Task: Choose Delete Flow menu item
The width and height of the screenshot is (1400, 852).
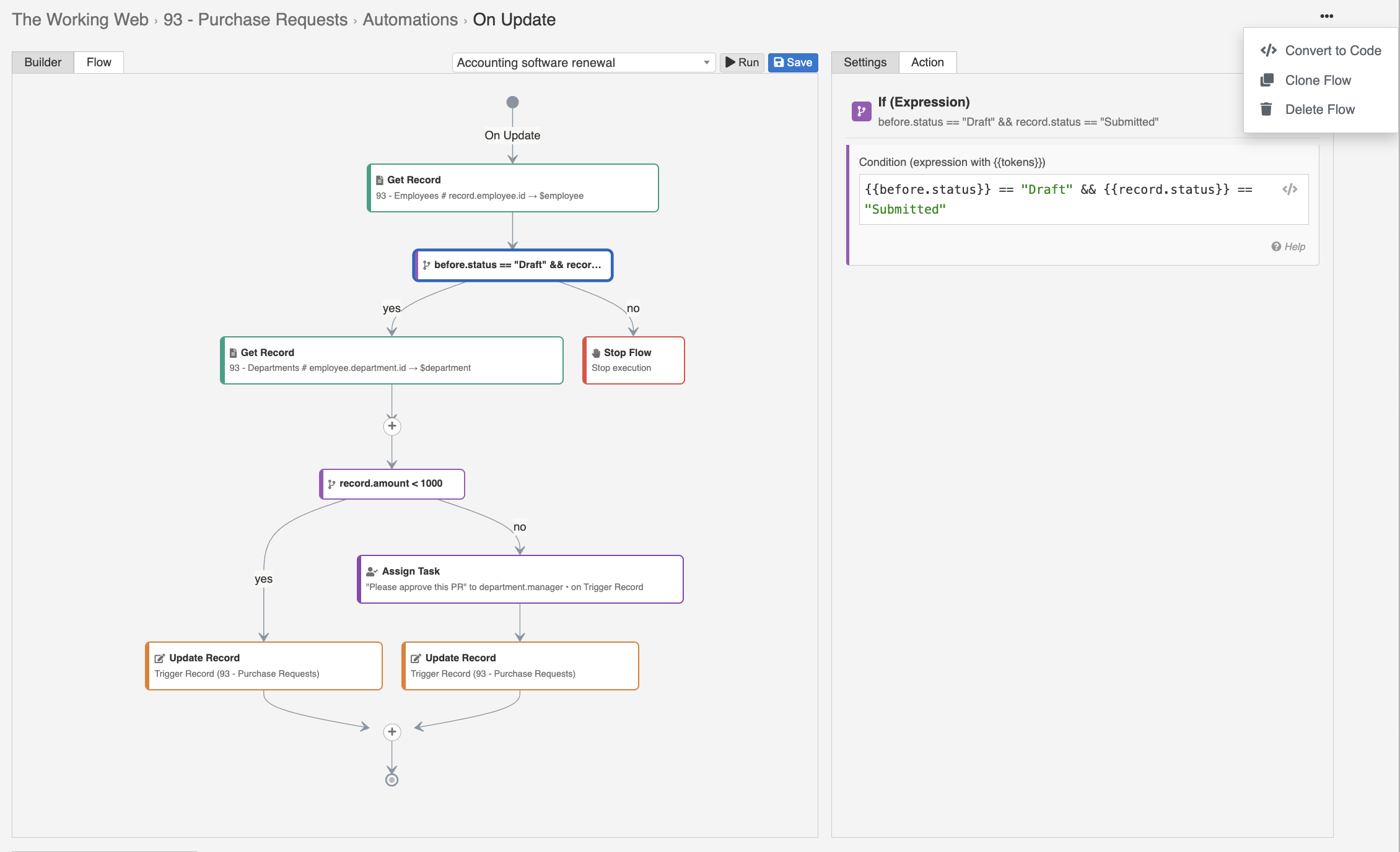Action: click(x=1321, y=110)
